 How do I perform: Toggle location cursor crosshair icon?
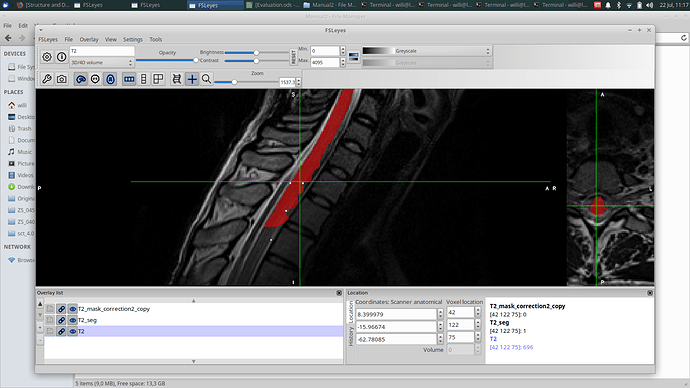point(192,79)
